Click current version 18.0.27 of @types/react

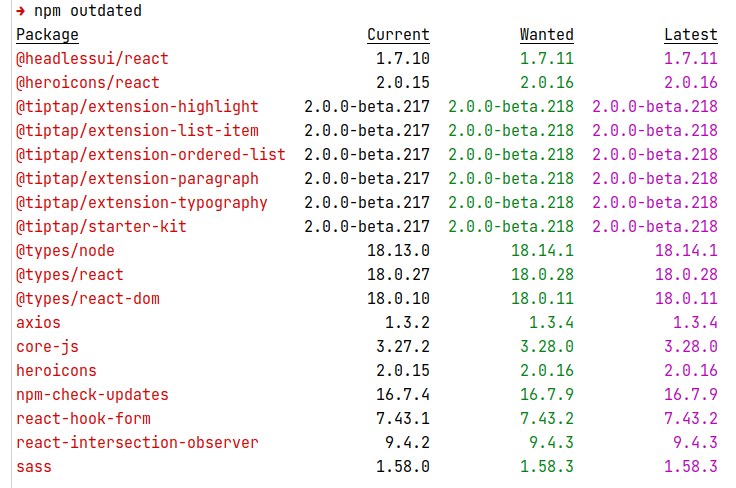398,274
